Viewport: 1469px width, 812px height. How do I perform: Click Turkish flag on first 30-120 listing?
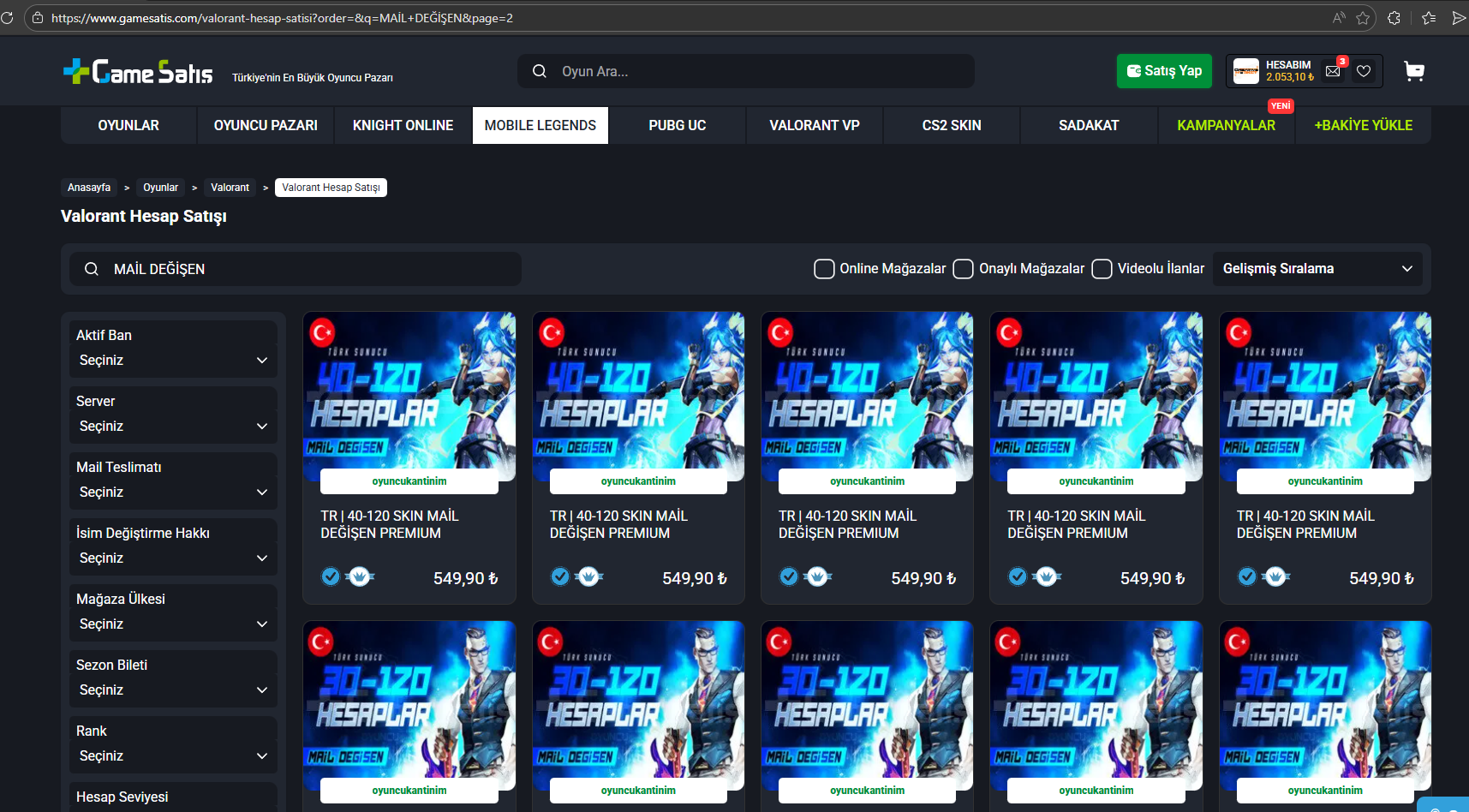[322, 642]
